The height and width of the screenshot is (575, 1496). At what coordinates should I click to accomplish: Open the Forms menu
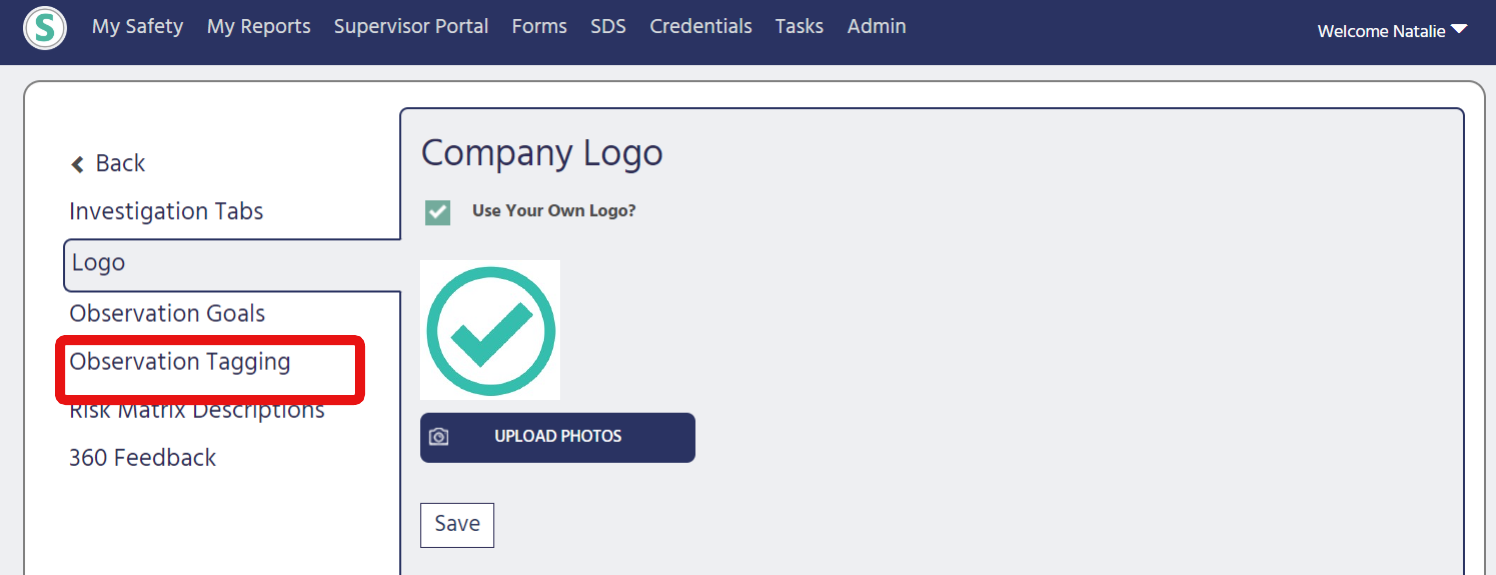539,27
